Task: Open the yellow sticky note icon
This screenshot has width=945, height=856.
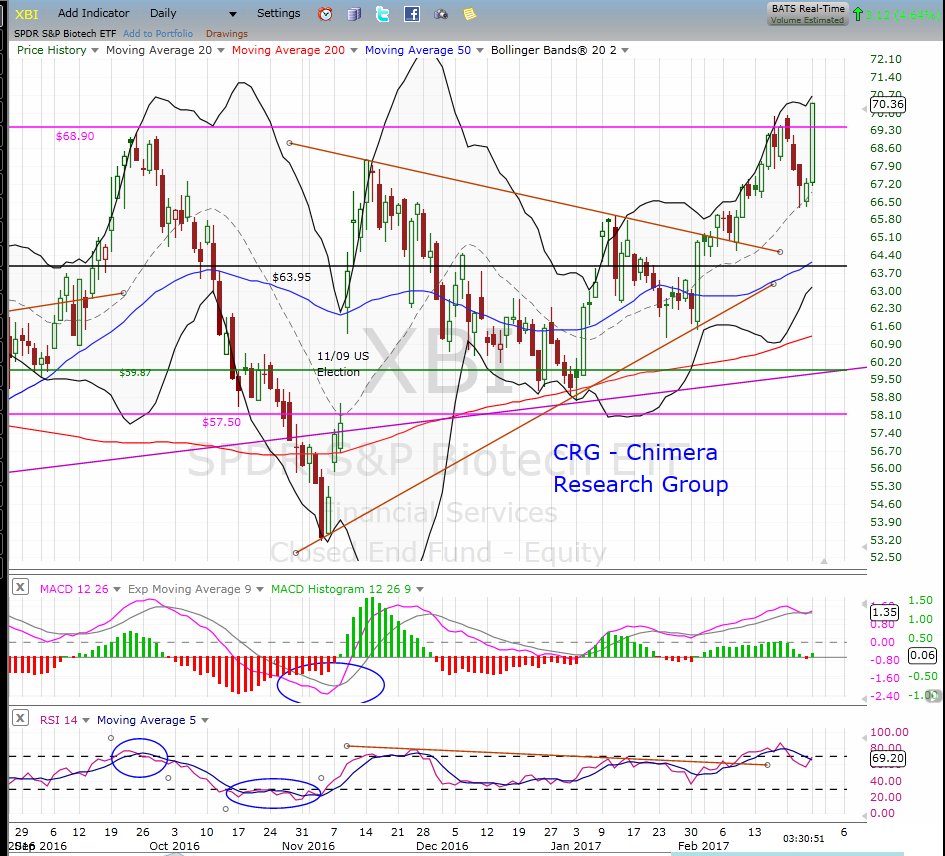Action: [x=469, y=14]
